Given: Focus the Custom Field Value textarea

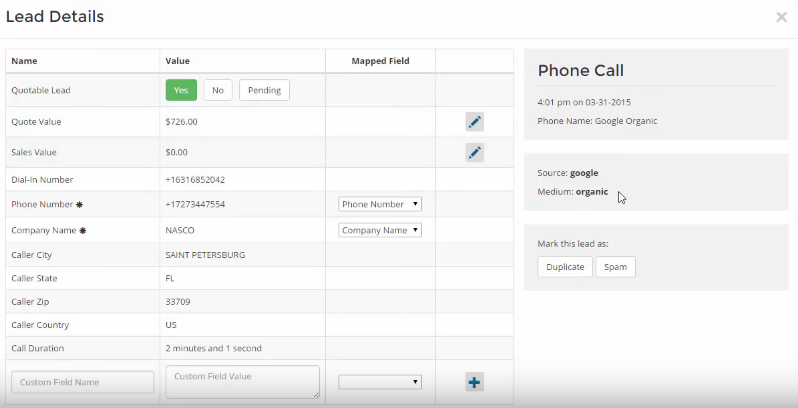Looking at the screenshot, I should (x=243, y=382).
